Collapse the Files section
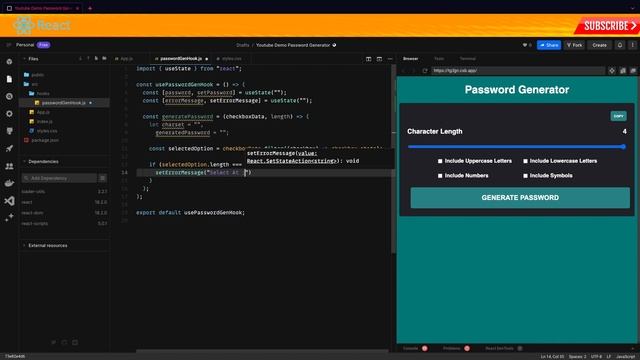This screenshot has width=640, height=360. click(24, 59)
